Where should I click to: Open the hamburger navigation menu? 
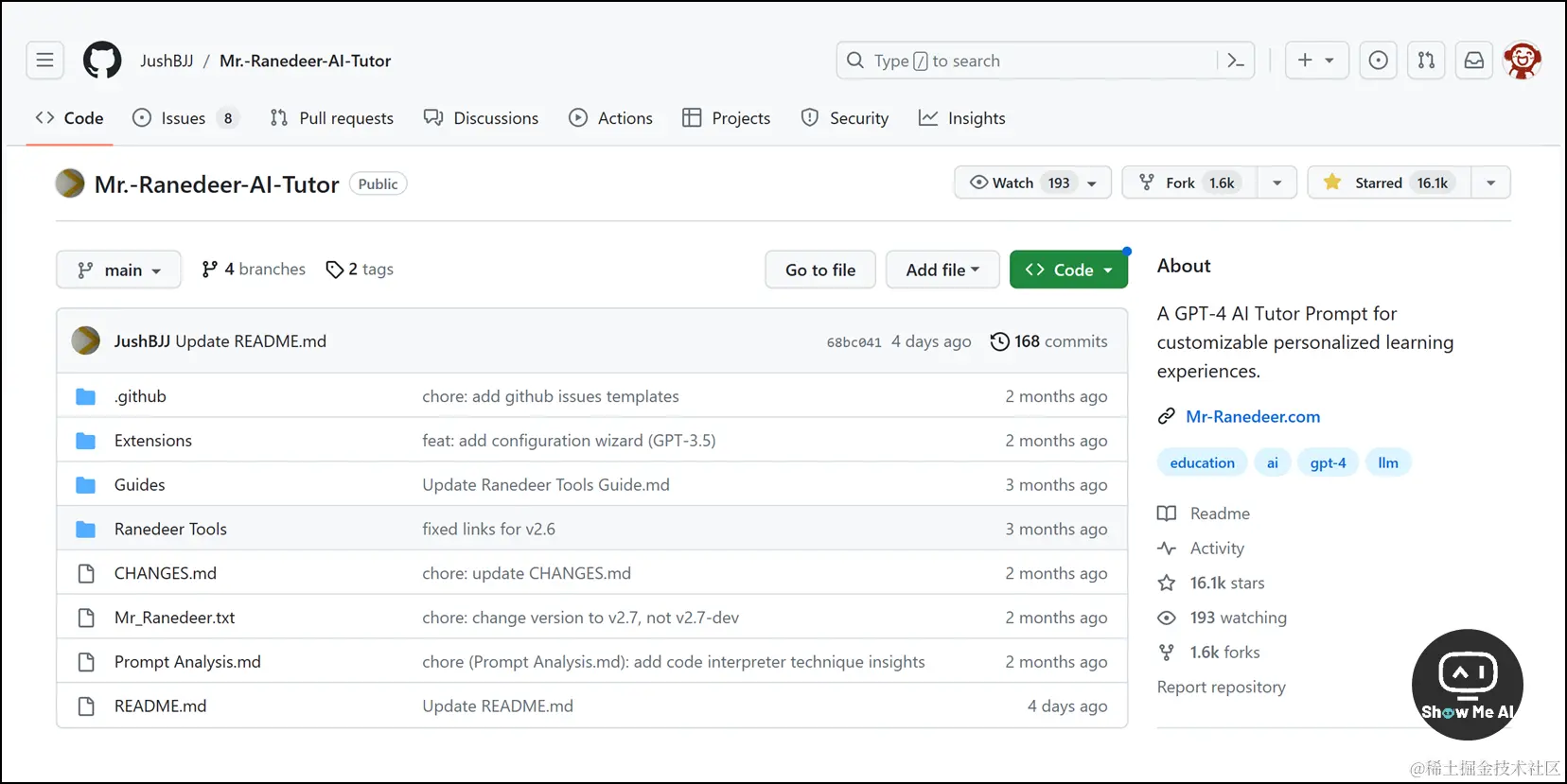pyautogui.click(x=44, y=61)
